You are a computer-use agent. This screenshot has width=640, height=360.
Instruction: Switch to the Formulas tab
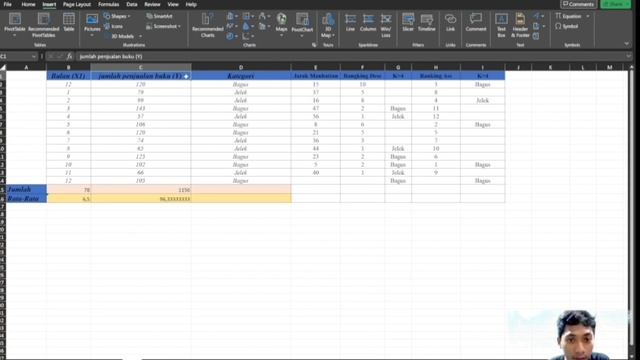click(x=109, y=4)
